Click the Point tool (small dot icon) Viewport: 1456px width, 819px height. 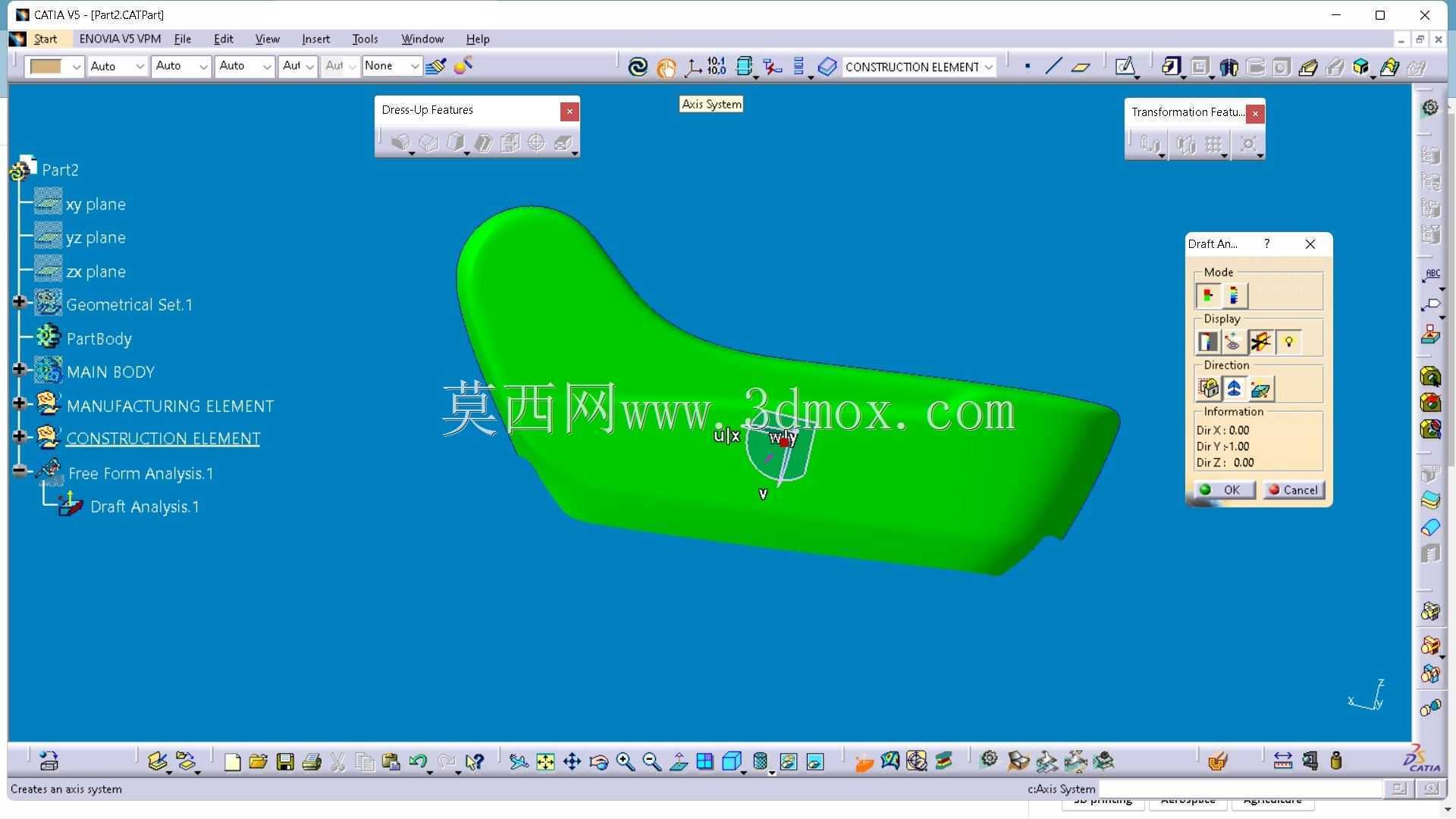(1028, 67)
